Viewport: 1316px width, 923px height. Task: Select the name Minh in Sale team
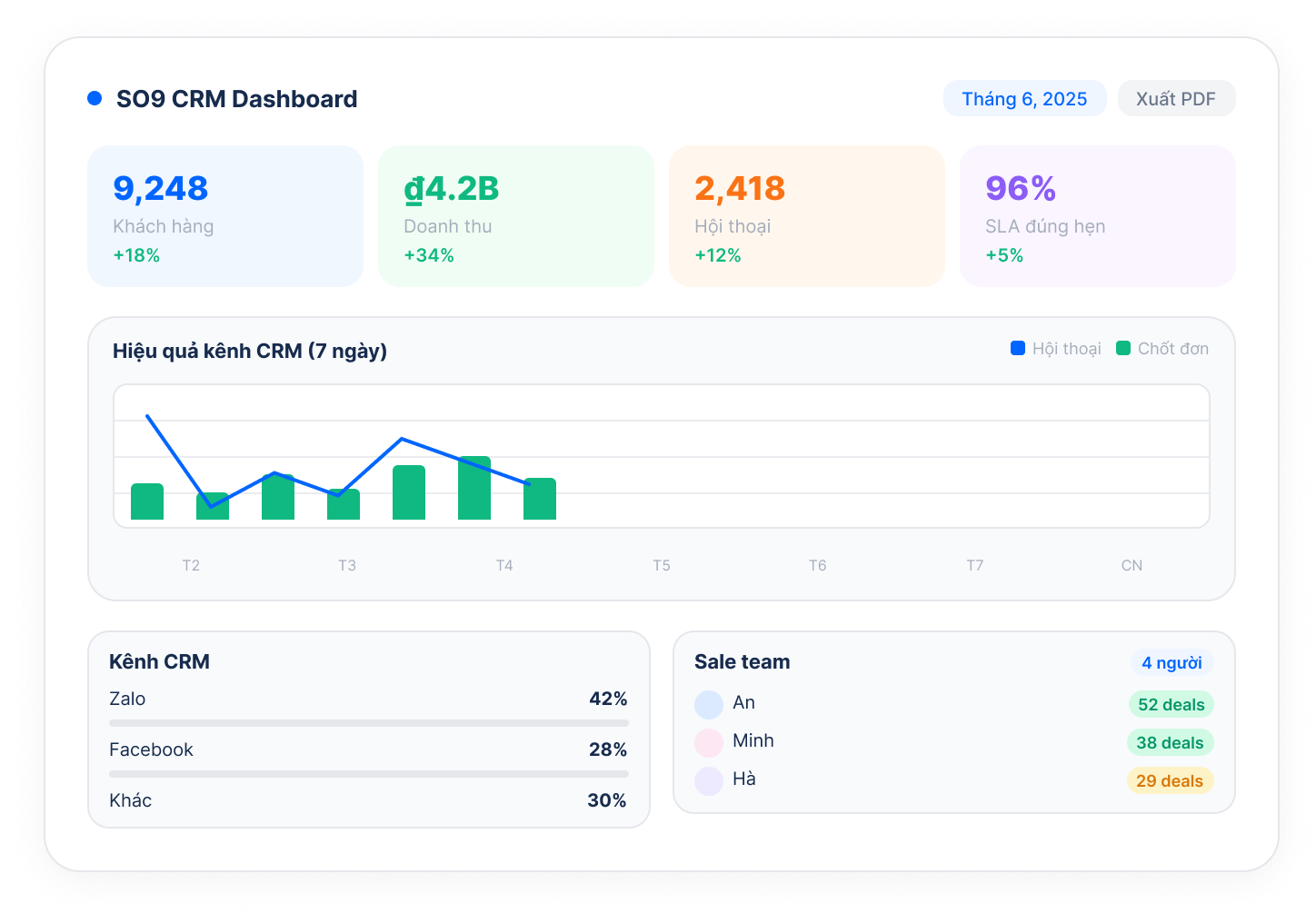[x=753, y=740]
